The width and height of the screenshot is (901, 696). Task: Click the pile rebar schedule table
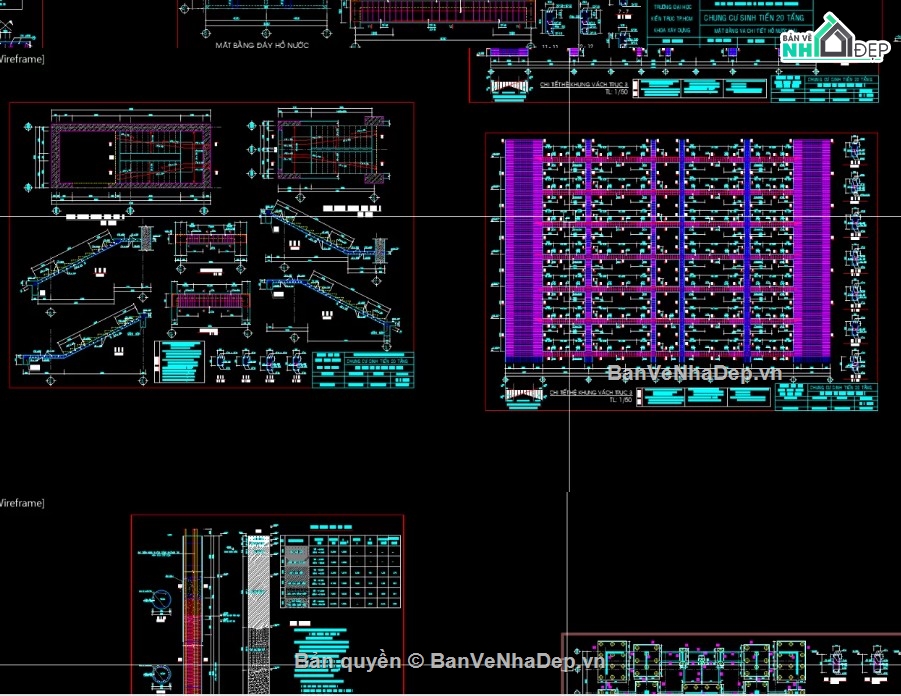tap(341, 571)
